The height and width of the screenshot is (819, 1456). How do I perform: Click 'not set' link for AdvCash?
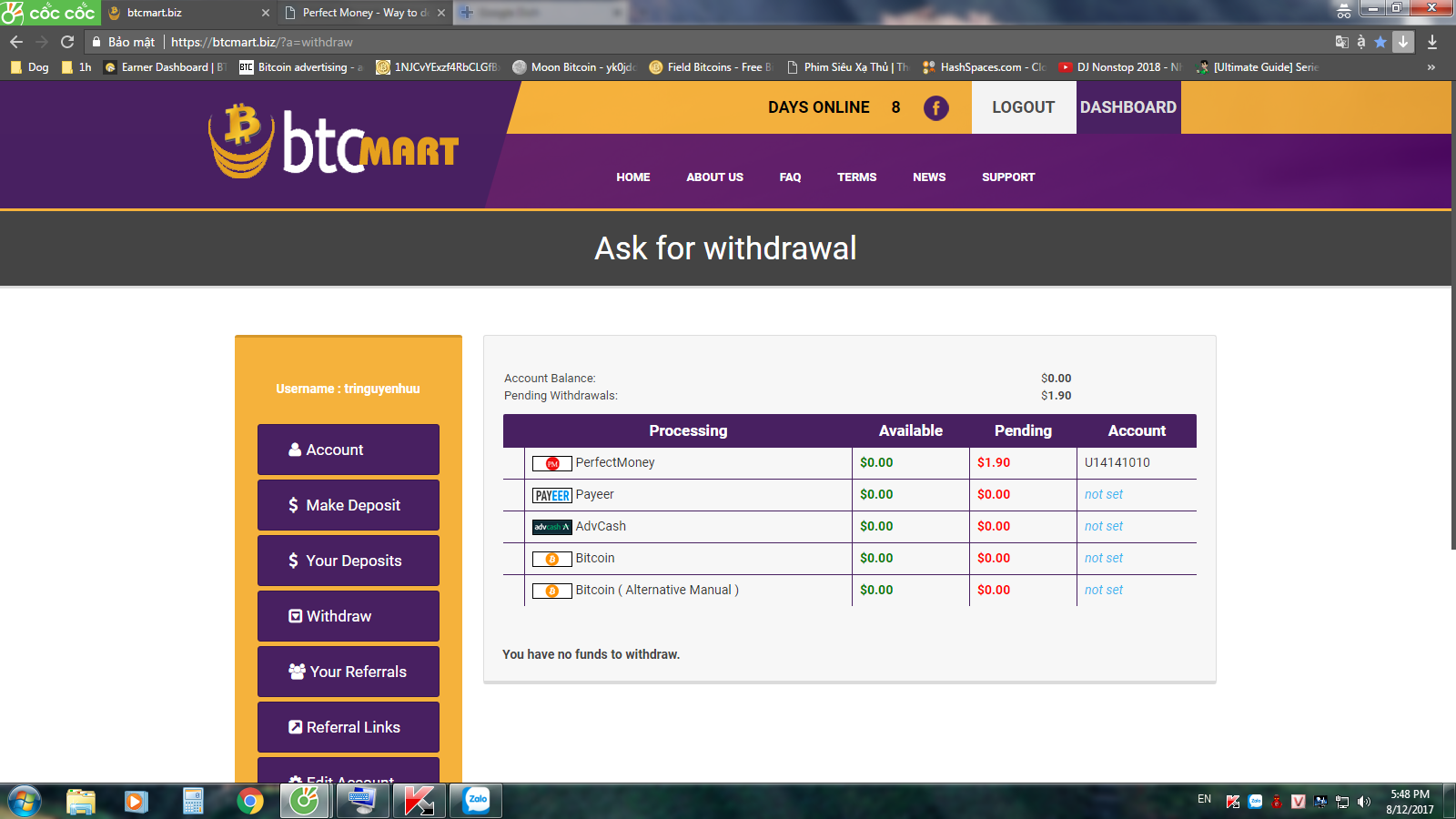1104,526
